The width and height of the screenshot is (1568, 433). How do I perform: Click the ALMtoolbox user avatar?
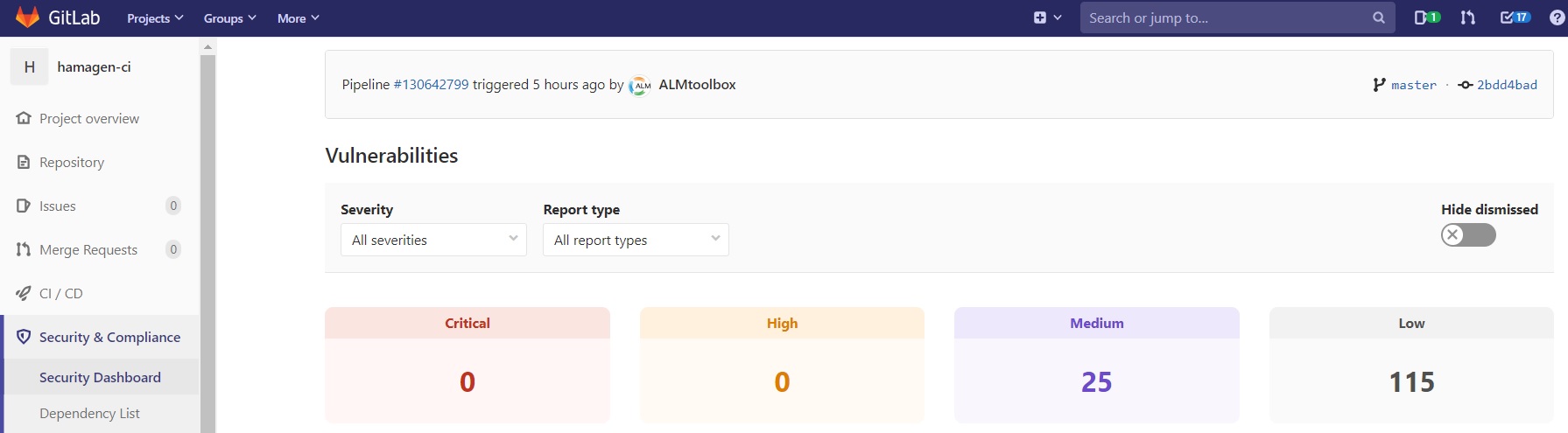click(x=641, y=85)
